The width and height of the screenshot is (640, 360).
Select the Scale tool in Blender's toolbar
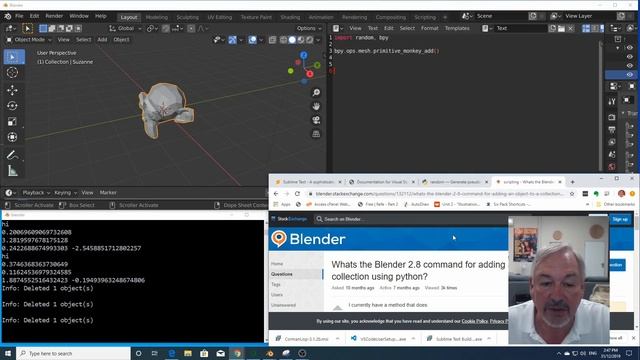[x=12, y=121]
